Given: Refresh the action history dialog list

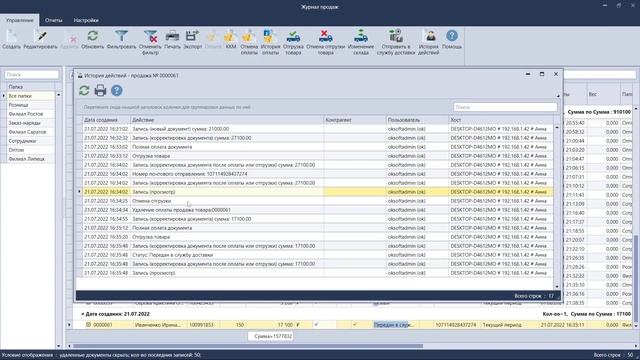Looking at the screenshot, I should [84, 90].
